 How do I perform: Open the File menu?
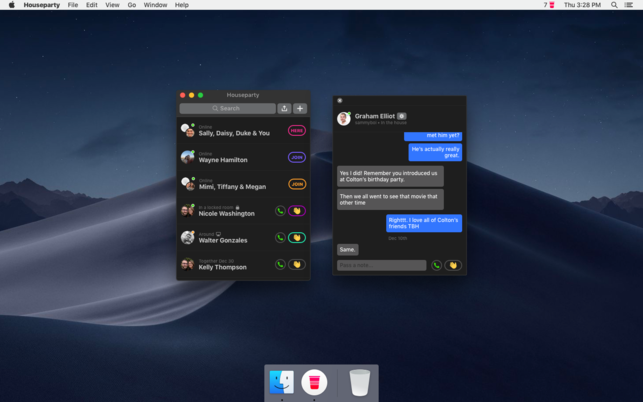pos(73,5)
